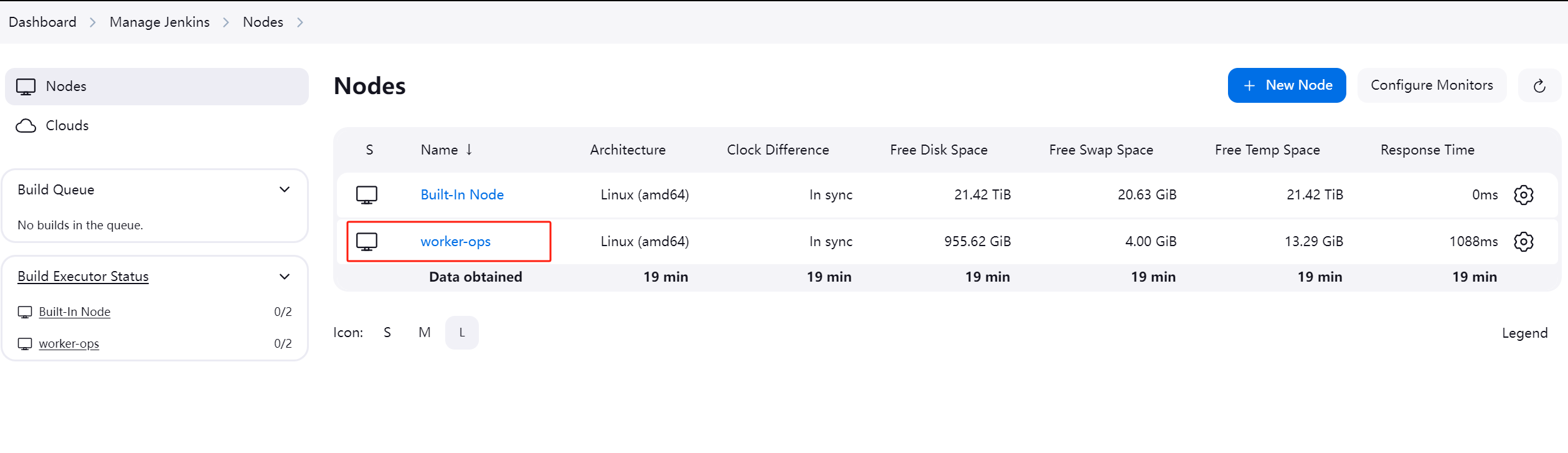The width and height of the screenshot is (1568, 453).
Task: Collapse the Build Queue panel
Action: pyautogui.click(x=285, y=189)
